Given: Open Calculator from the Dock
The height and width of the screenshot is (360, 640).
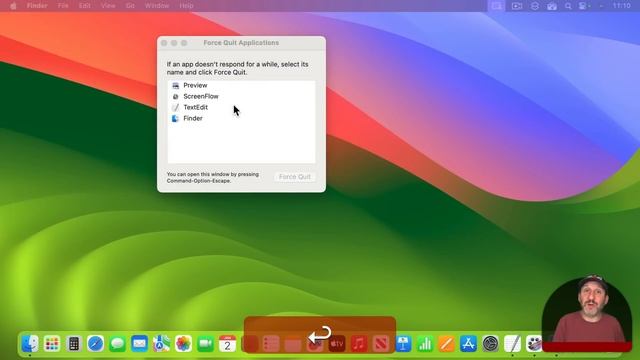Looking at the screenshot, I should tap(74, 344).
